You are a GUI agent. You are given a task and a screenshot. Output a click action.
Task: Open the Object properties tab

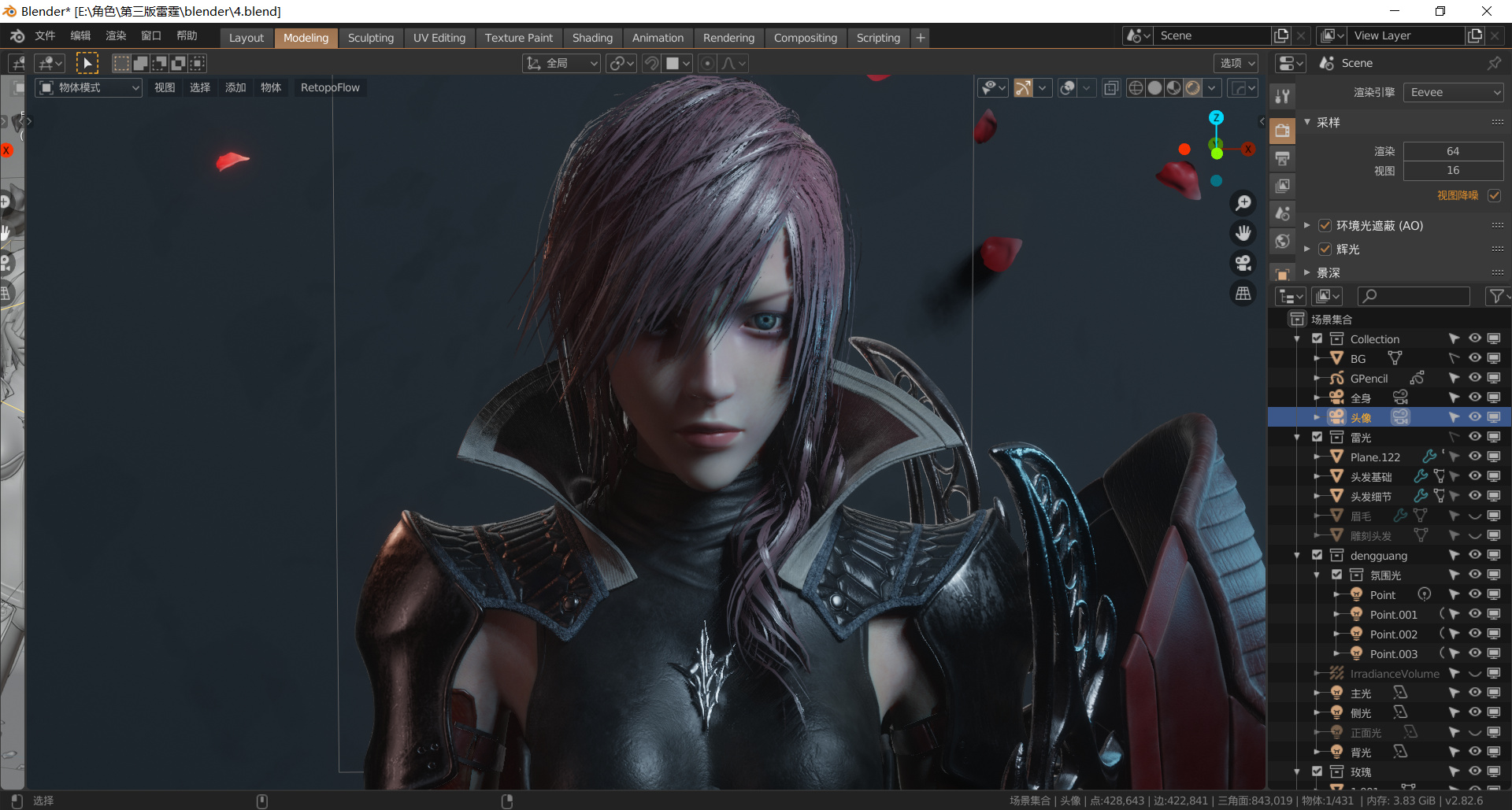pyautogui.click(x=1283, y=274)
